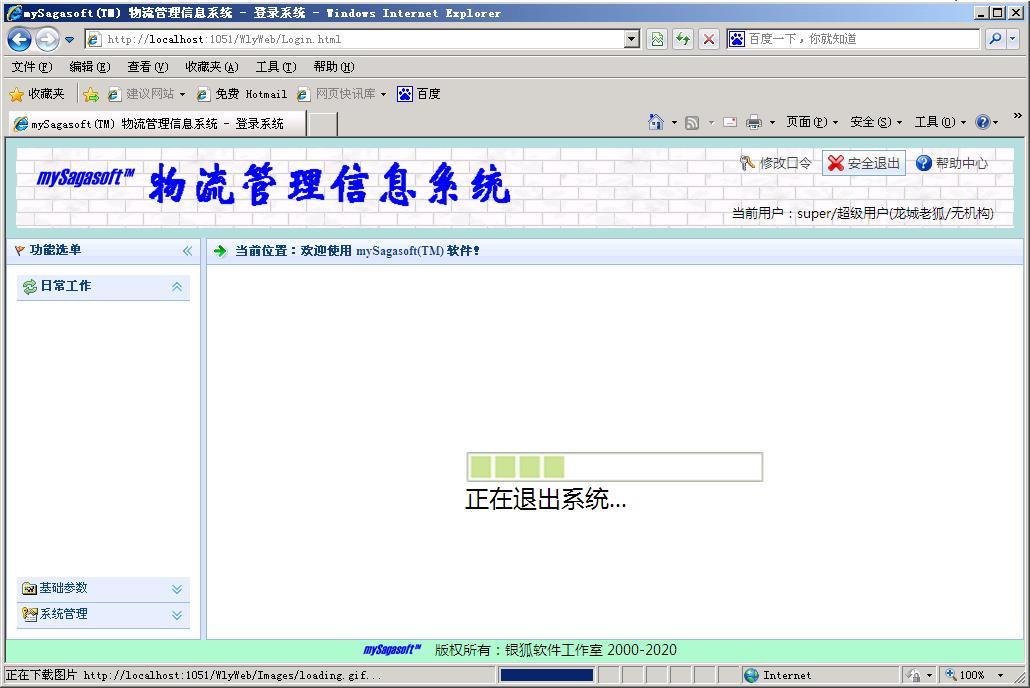Open the address bar history dropdown
The width and height of the screenshot is (1030, 688).
[x=632, y=39]
